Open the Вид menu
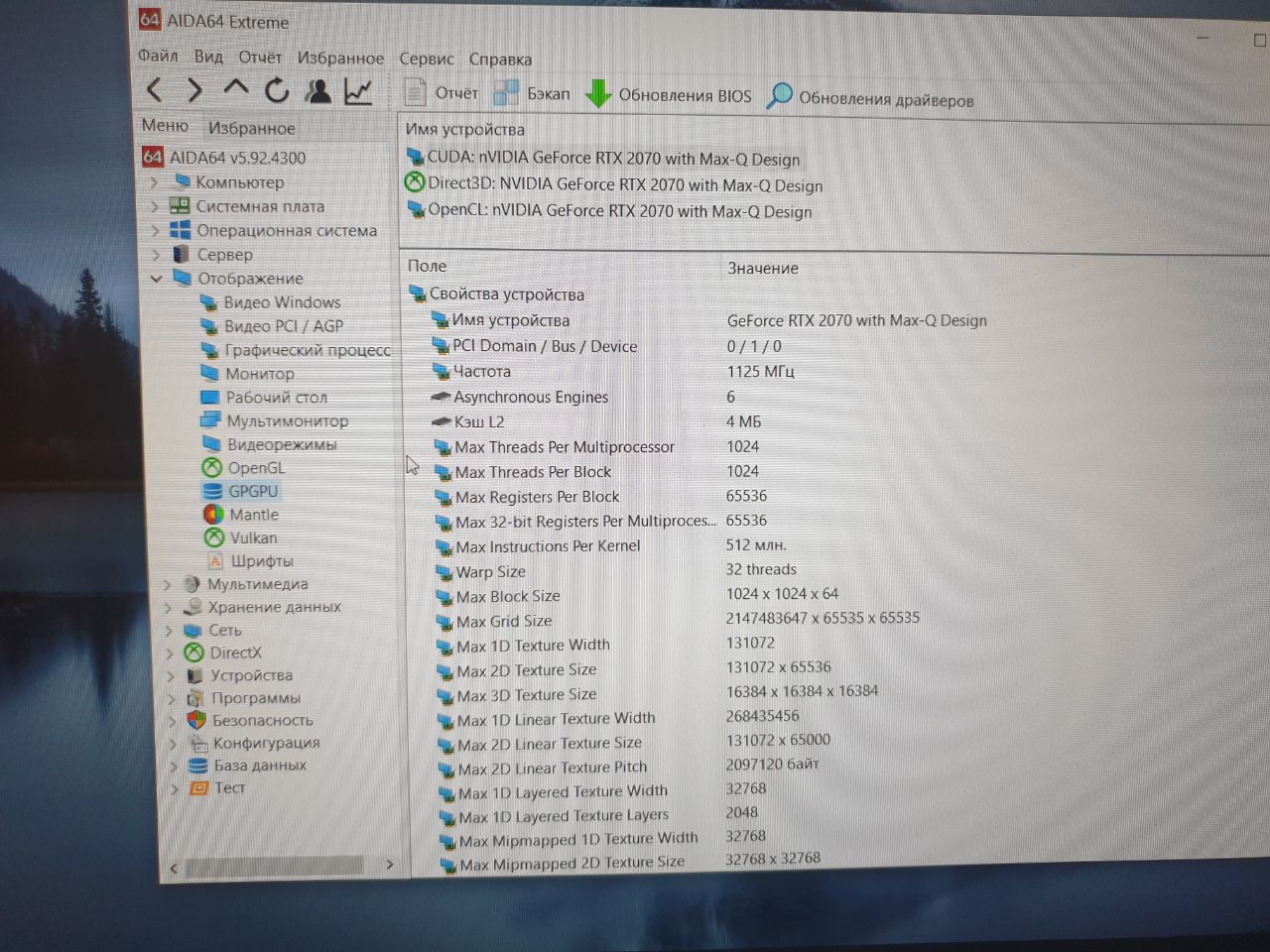Screen dimensions: 1270x952 (x=208, y=57)
